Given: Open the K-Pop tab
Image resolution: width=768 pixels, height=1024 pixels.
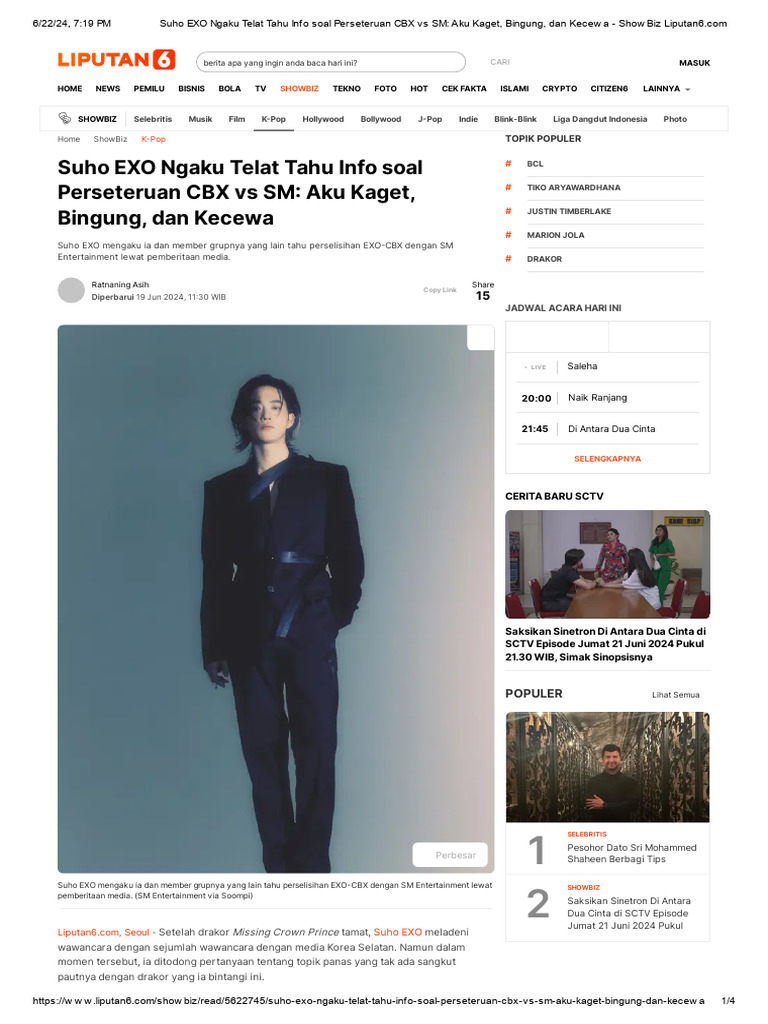Looking at the screenshot, I should pyautogui.click(x=274, y=119).
